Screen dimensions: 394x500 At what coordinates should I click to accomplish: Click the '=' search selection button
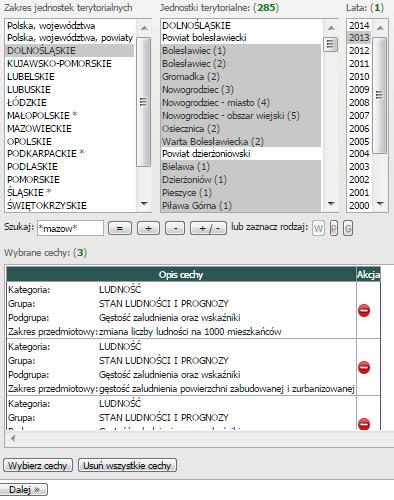120,228
